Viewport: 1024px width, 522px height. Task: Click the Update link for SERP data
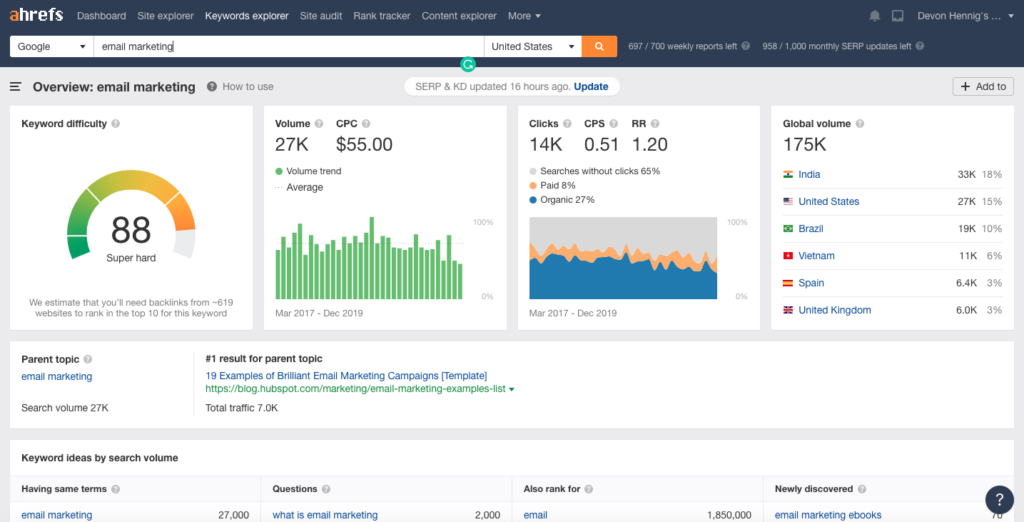click(x=591, y=87)
